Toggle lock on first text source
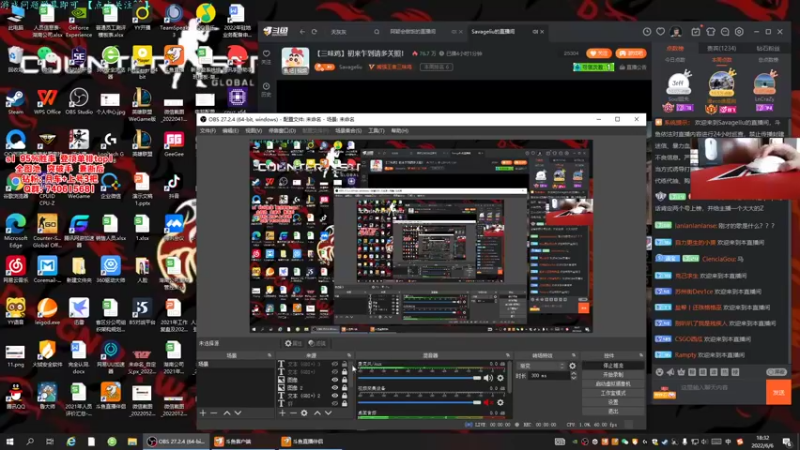The width and height of the screenshot is (800, 450). tap(344, 364)
